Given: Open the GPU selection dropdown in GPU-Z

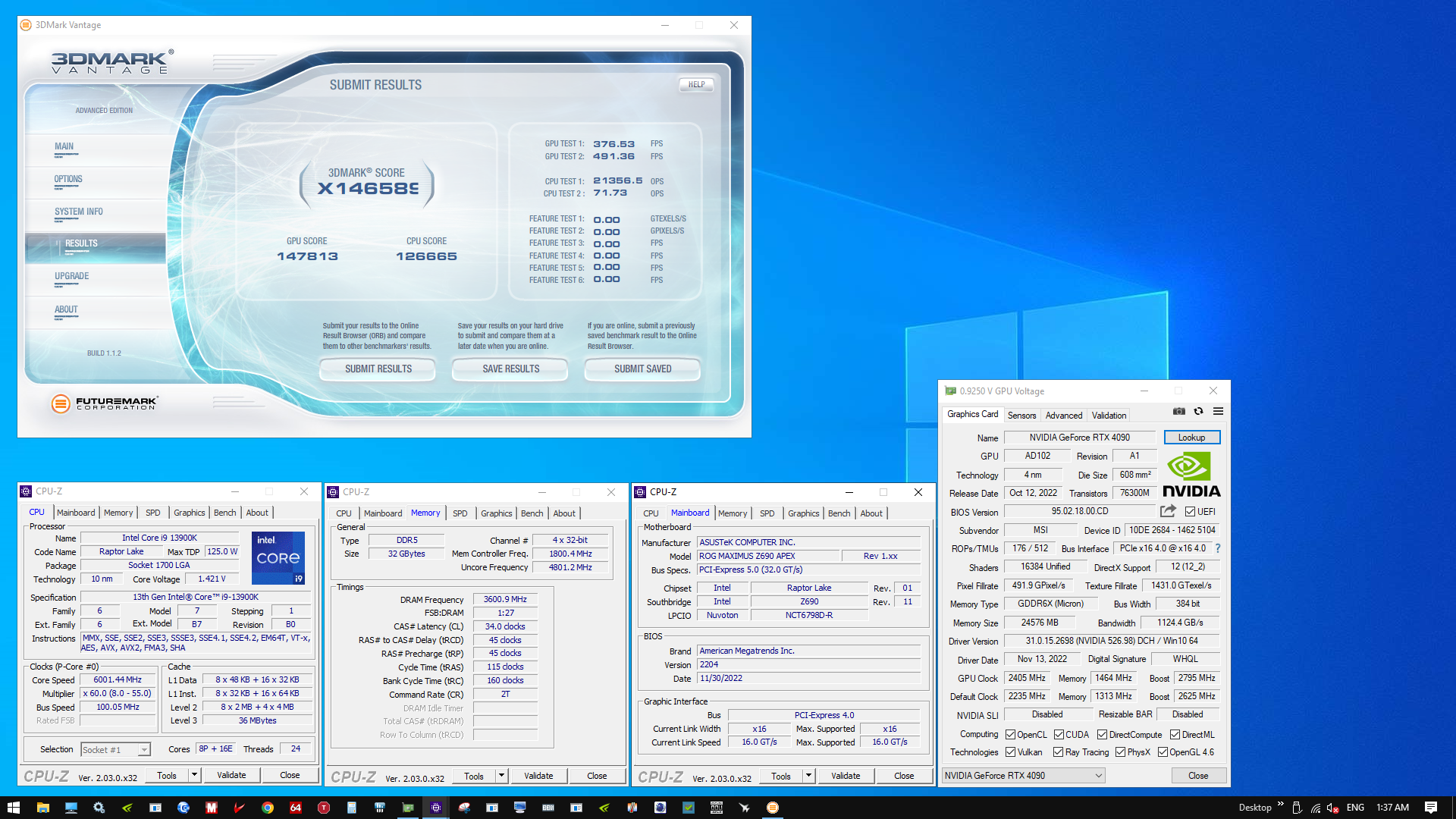Looking at the screenshot, I should click(x=1023, y=775).
